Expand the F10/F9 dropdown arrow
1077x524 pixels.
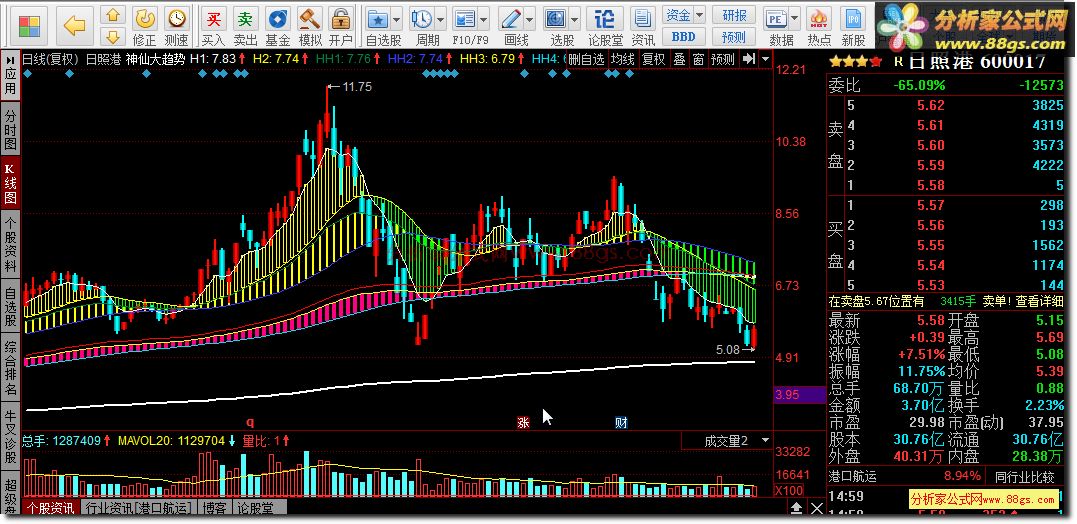(x=484, y=19)
